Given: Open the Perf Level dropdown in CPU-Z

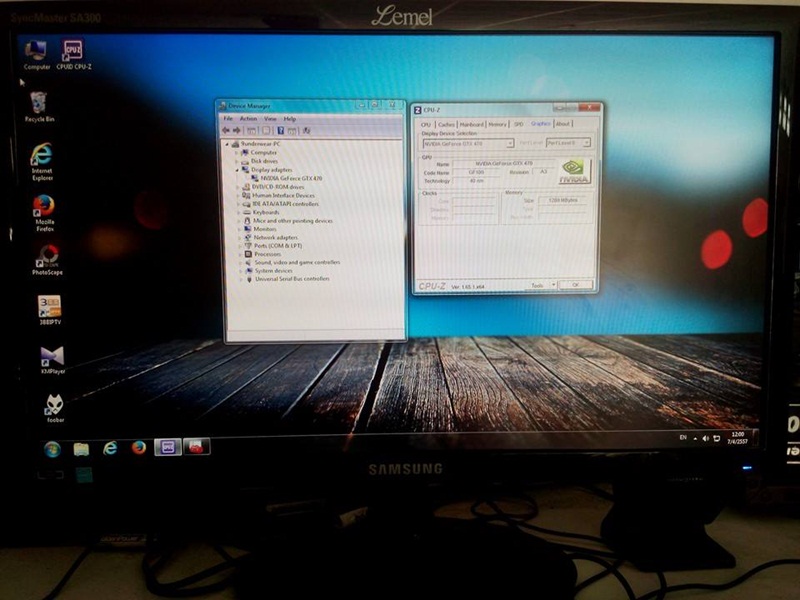Looking at the screenshot, I should 568,143.
